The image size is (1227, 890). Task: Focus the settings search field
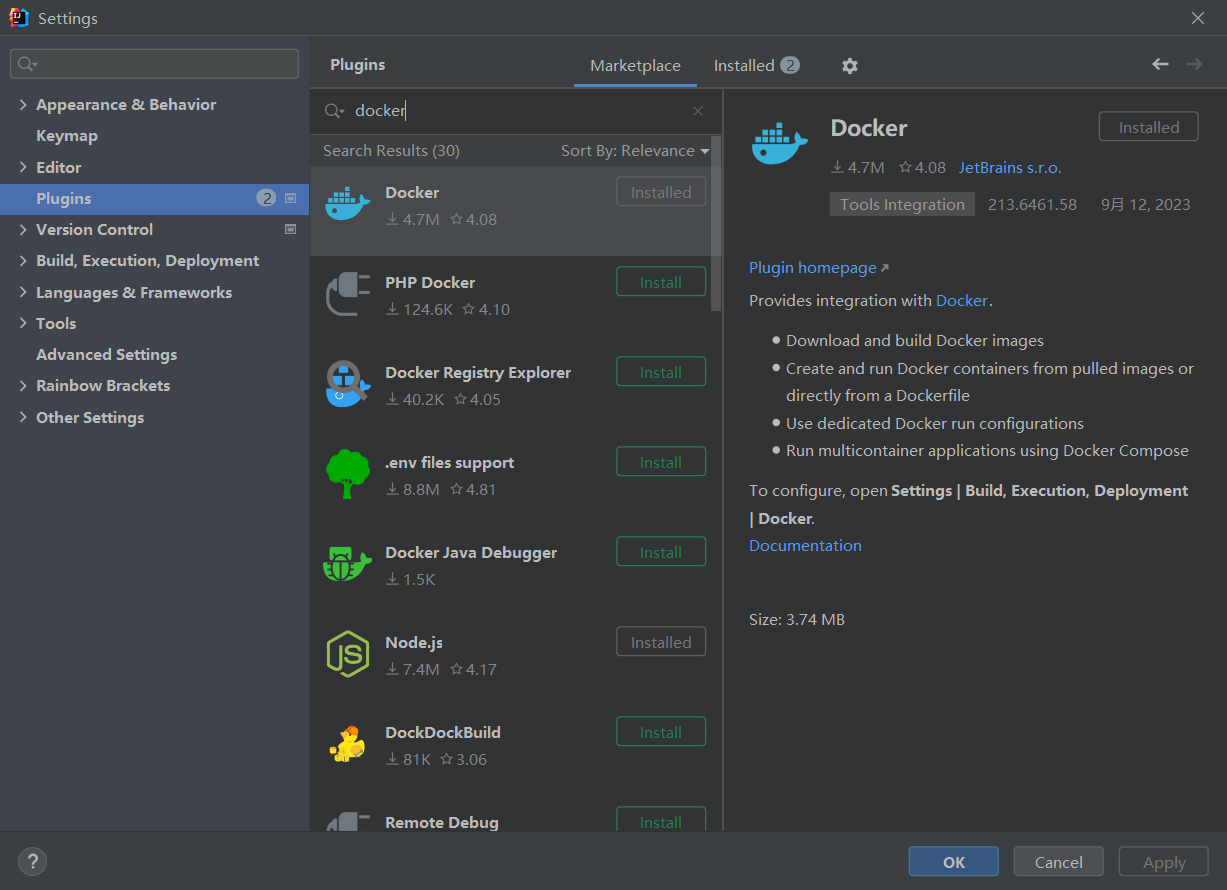[155, 64]
